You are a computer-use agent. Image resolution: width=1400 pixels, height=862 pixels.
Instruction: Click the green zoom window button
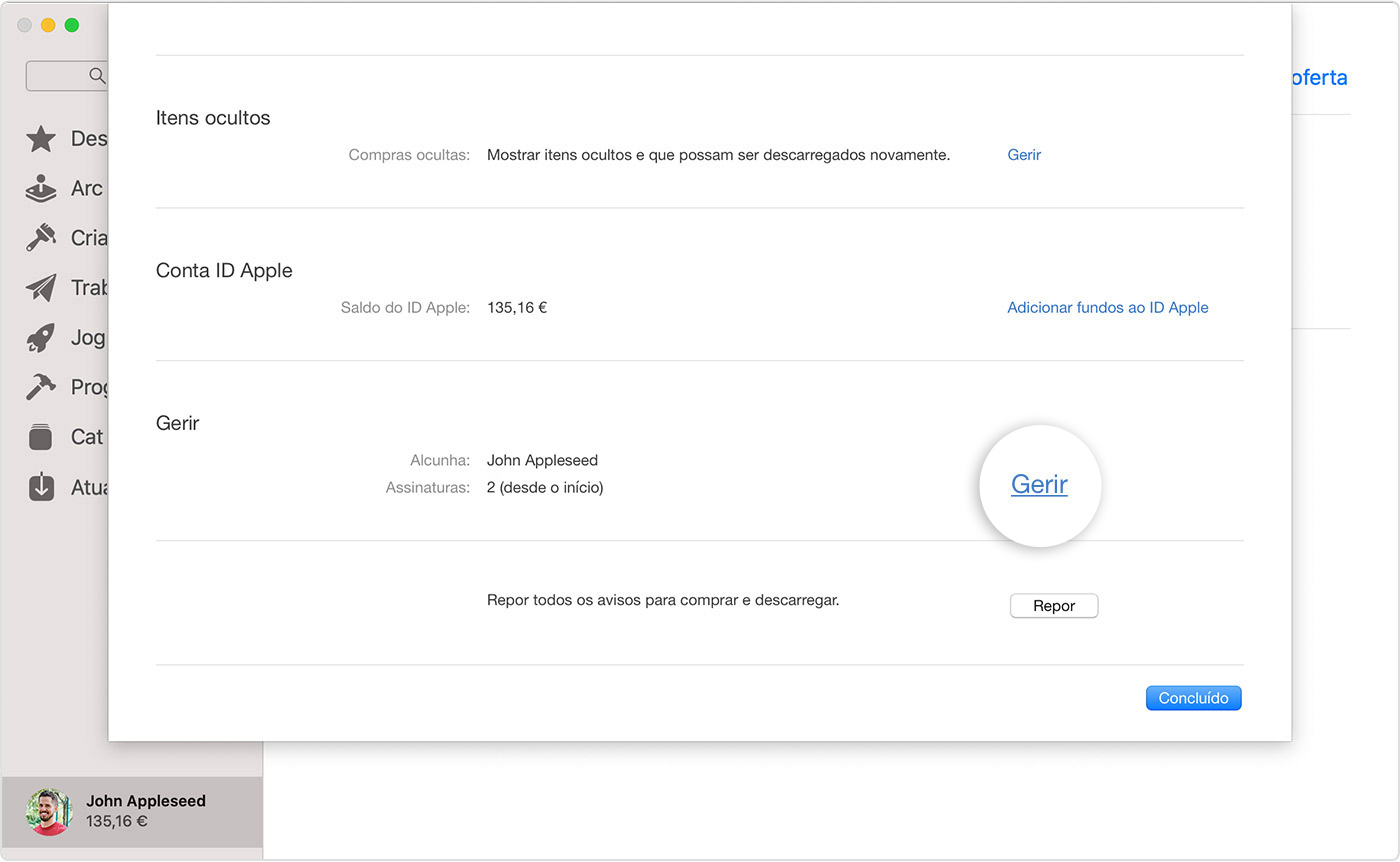[72, 25]
